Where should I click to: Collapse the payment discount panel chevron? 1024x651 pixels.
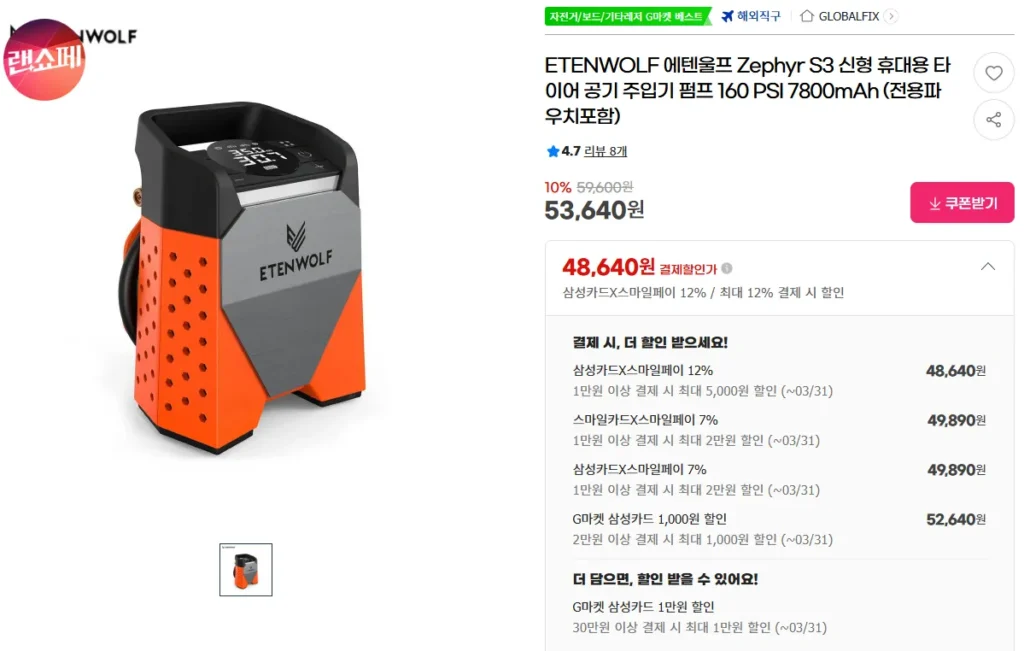pyautogui.click(x=988, y=266)
